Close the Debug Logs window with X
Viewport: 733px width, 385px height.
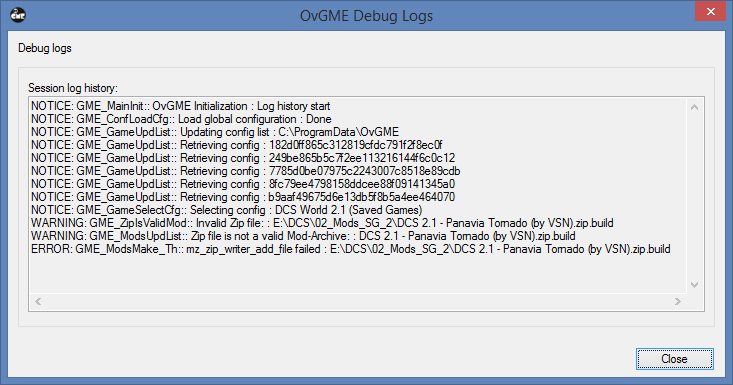tap(711, 11)
